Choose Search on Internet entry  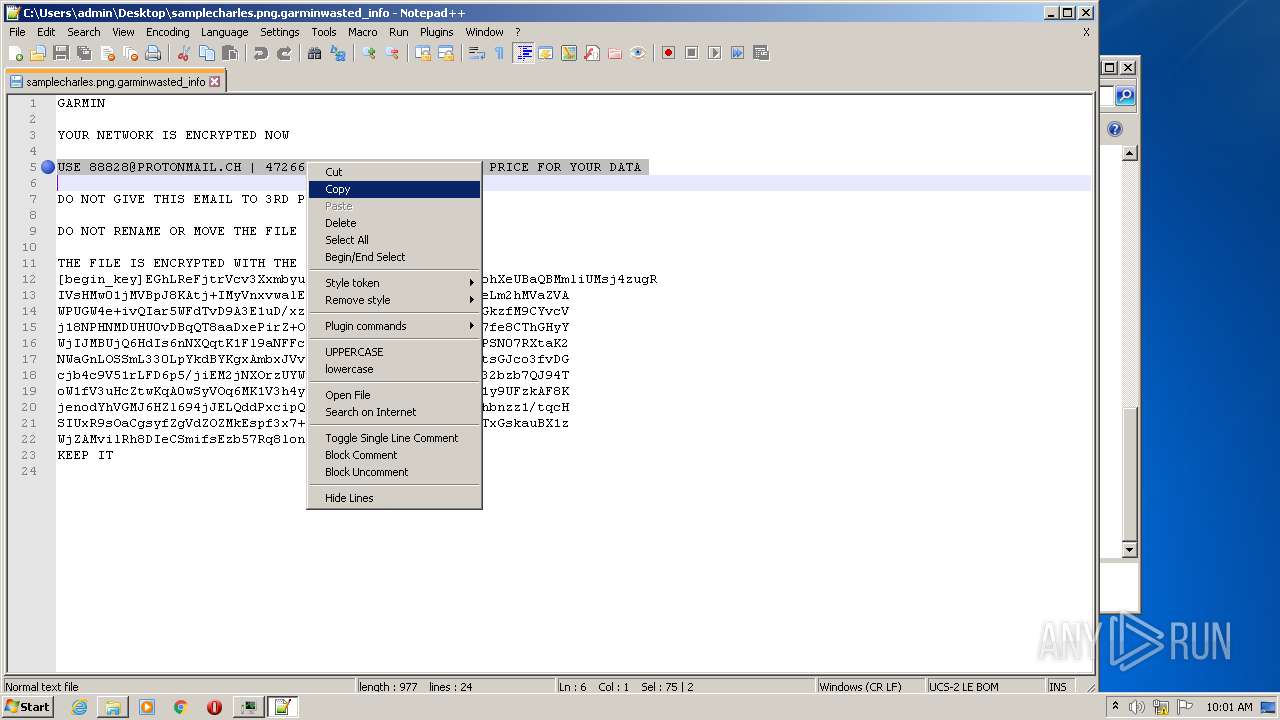tap(394, 412)
